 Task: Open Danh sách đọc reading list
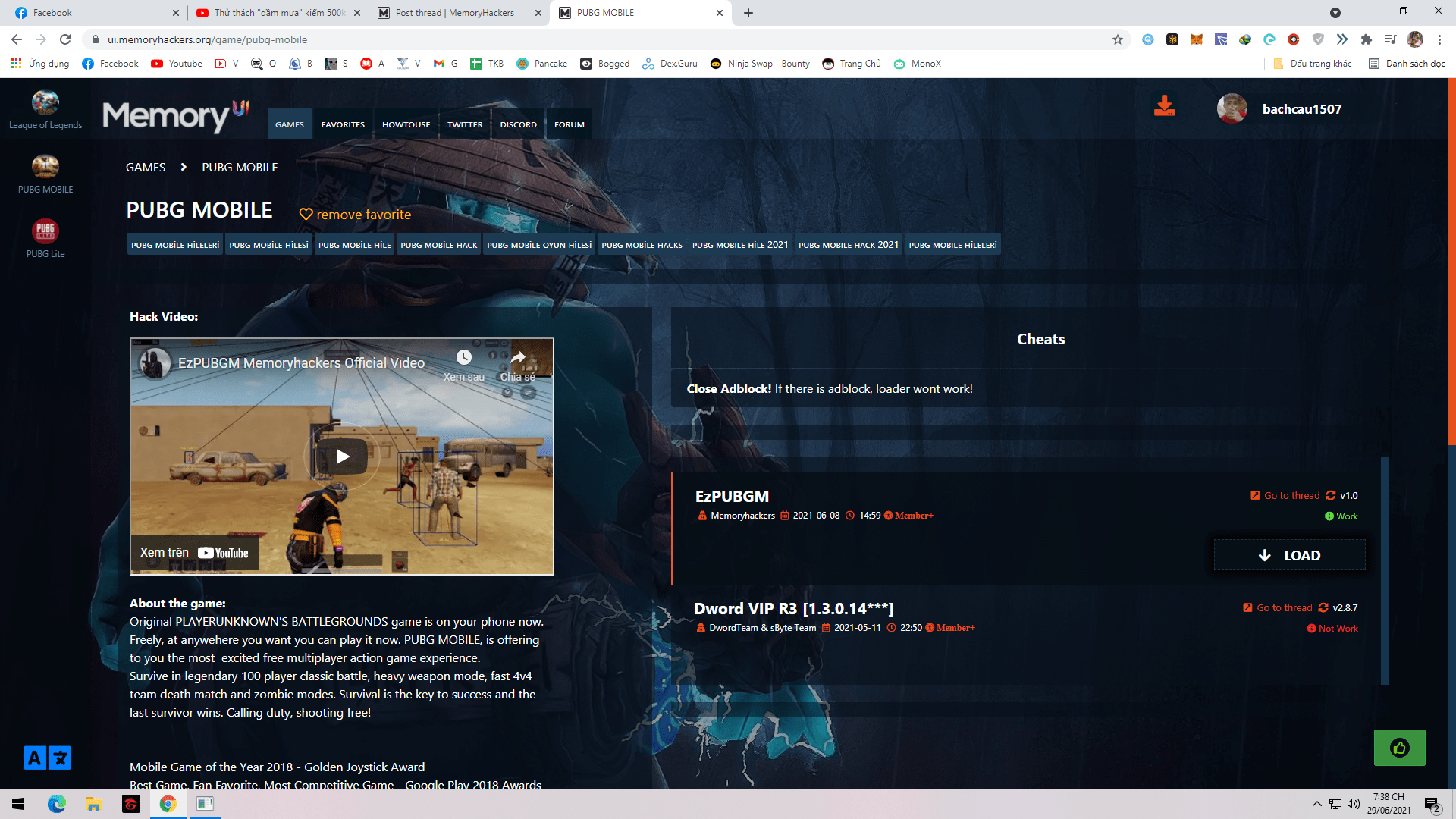pyautogui.click(x=1407, y=64)
